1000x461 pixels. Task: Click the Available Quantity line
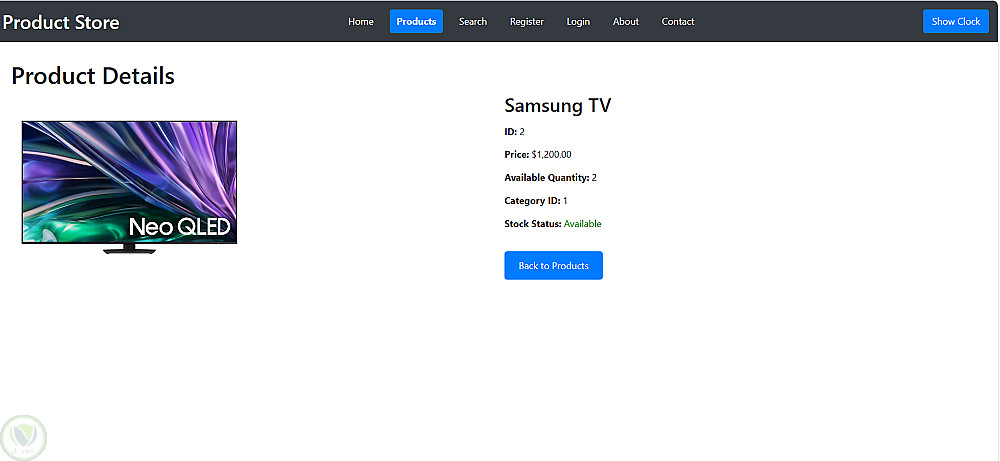[x=550, y=178]
